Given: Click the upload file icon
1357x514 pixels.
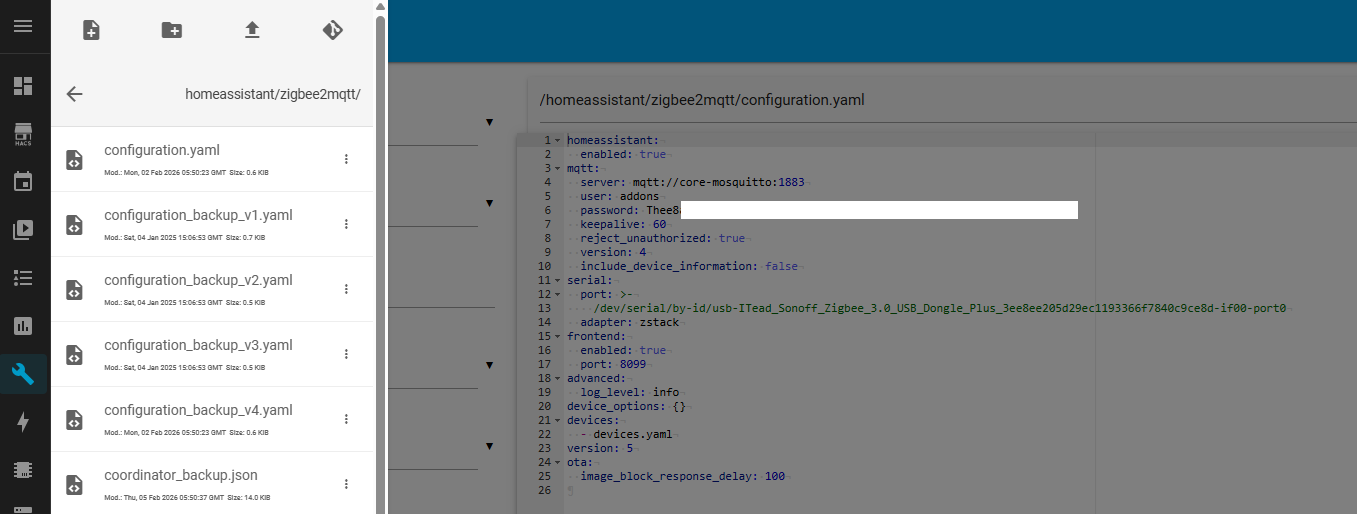Looking at the screenshot, I should pyautogui.click(x=252, y=30).
